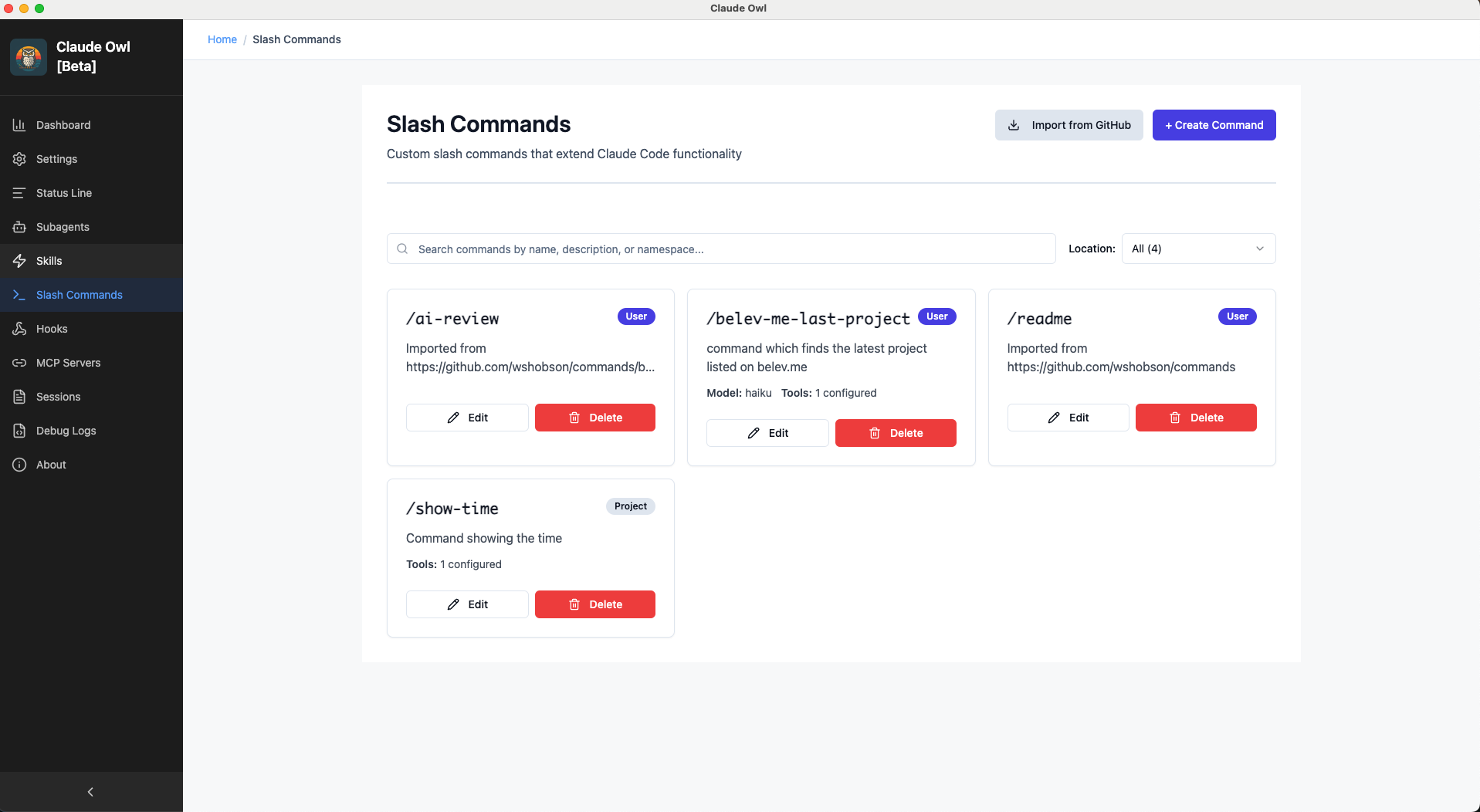Click the magnifier icon in search box

tap(402, 249)
